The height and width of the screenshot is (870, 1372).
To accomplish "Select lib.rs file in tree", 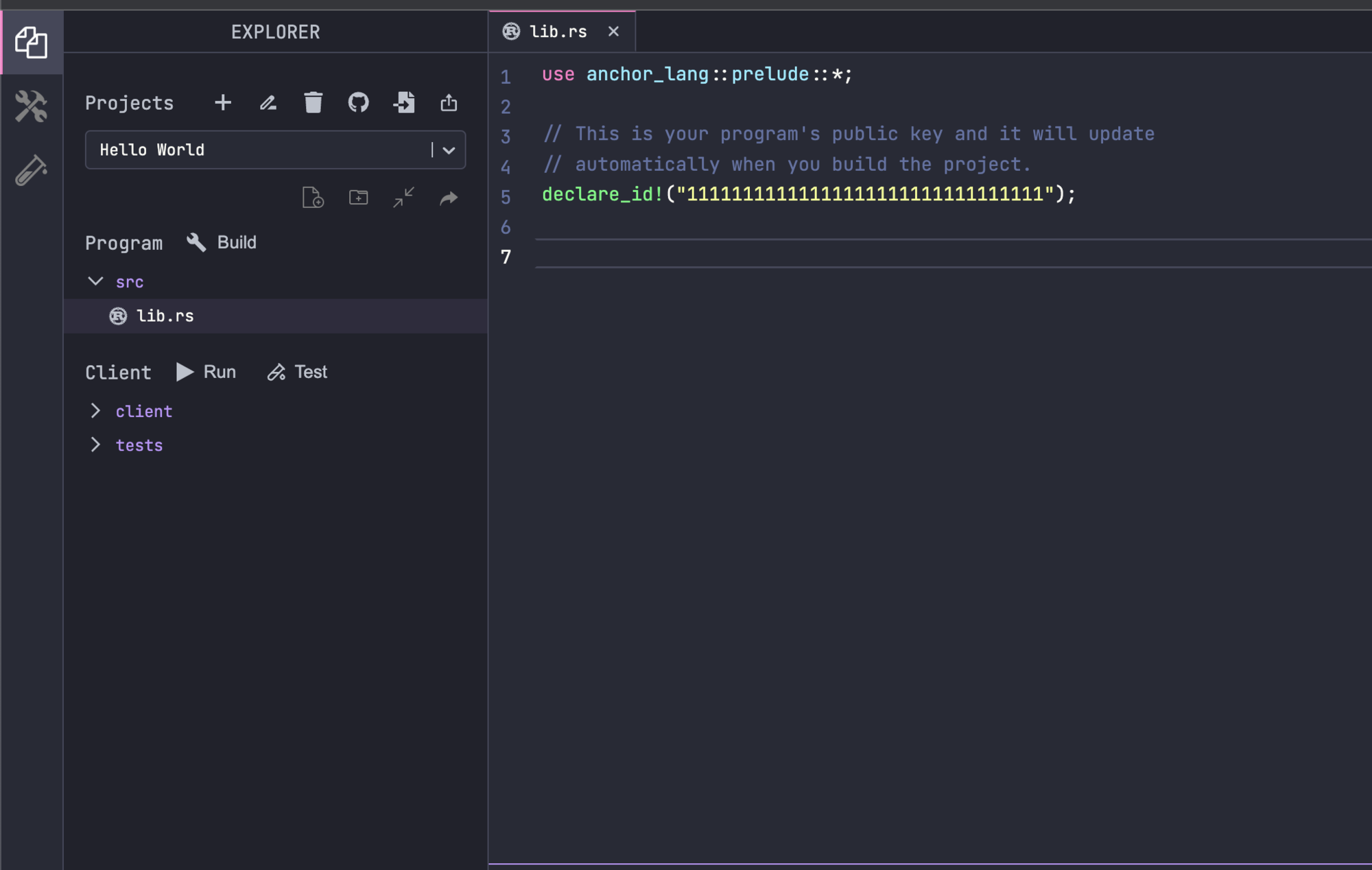I will (276, 316).
